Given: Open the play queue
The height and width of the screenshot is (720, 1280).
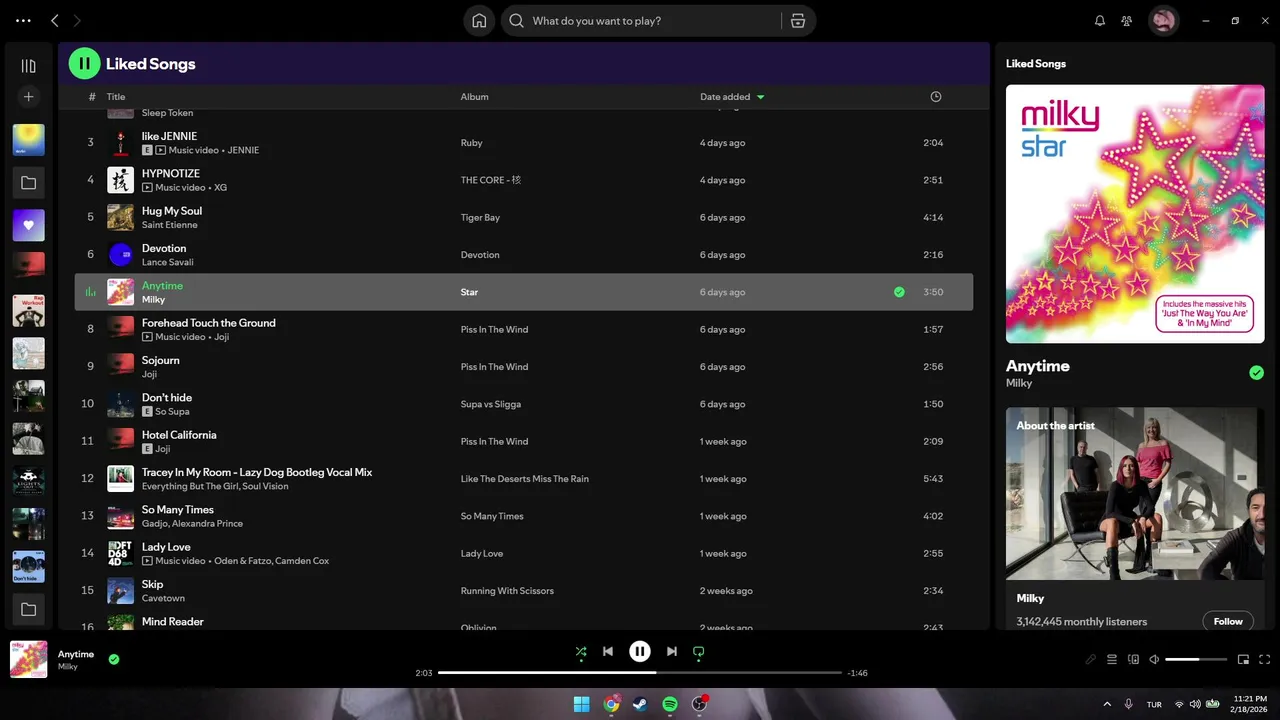Looking at the screenshot, I should coord(1112,660).
